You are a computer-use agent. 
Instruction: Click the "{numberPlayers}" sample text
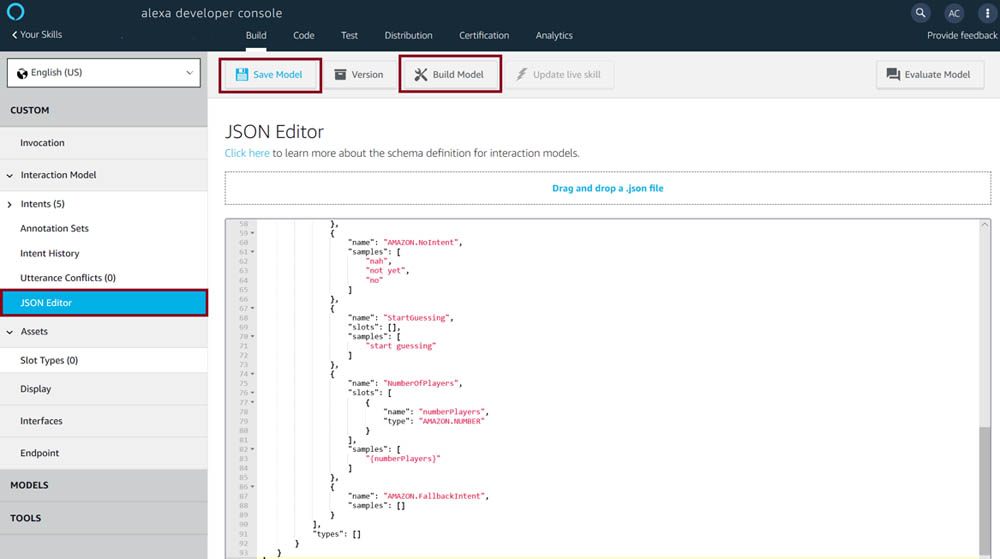click(403, 459)
